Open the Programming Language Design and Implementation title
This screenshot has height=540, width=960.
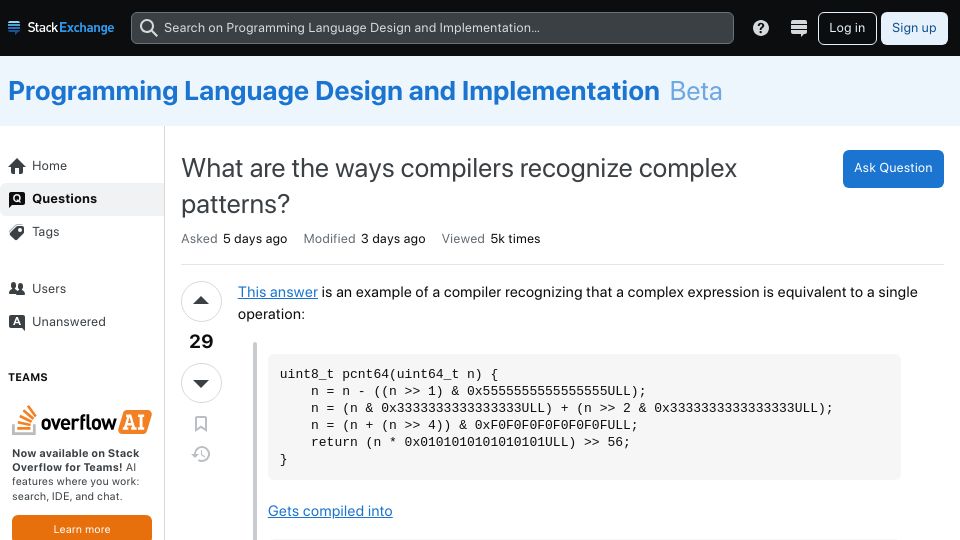click(334, 91)
